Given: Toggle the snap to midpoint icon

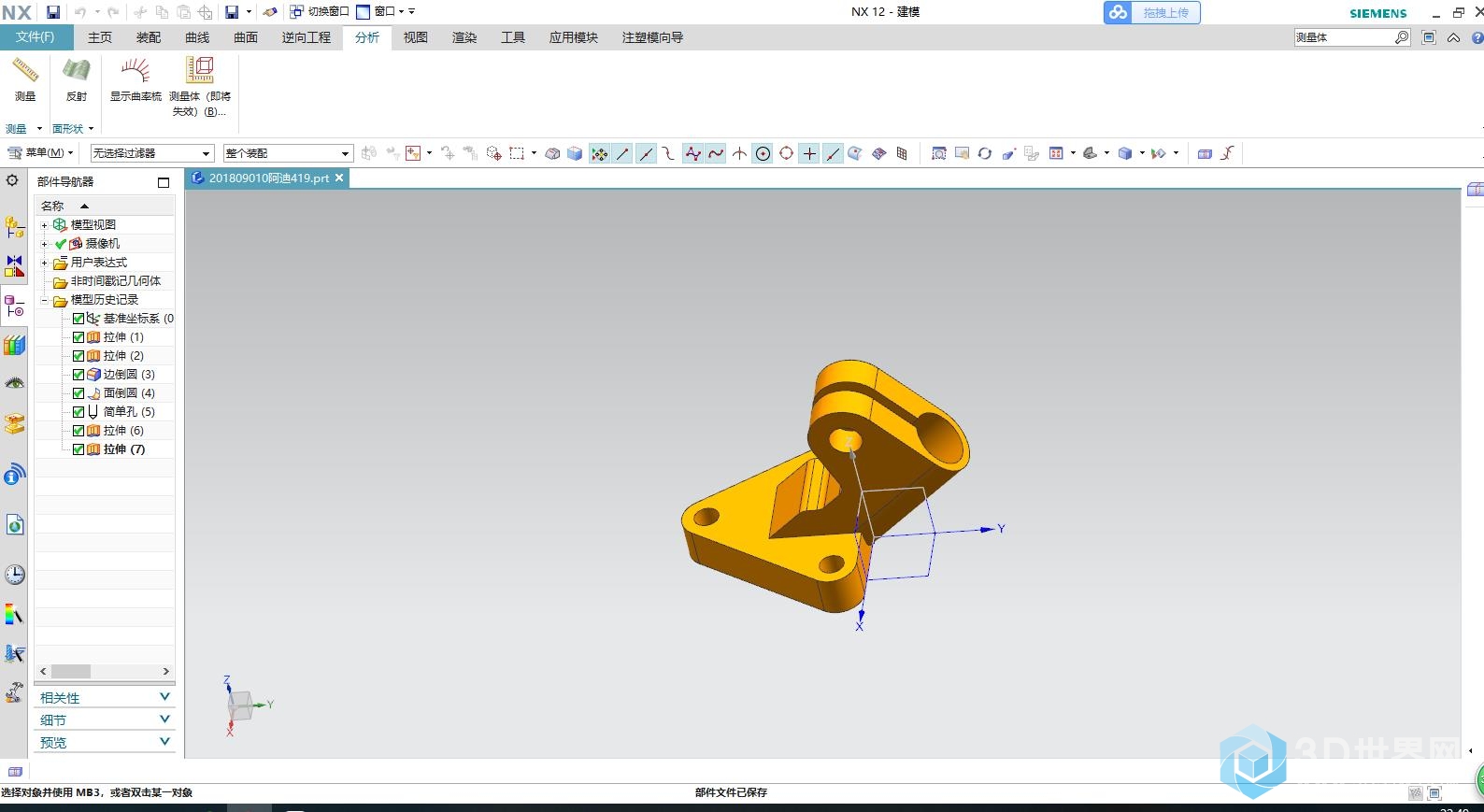Looking at the screenshot, I should 646,153.
